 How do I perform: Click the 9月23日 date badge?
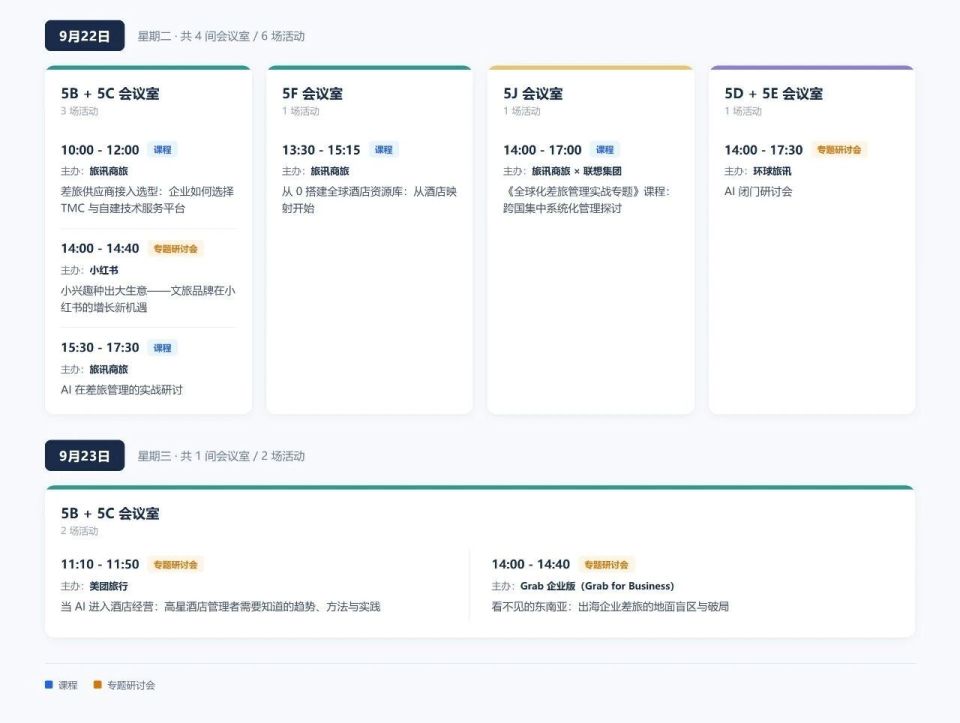pyautogui.click(x=84, y=455)
